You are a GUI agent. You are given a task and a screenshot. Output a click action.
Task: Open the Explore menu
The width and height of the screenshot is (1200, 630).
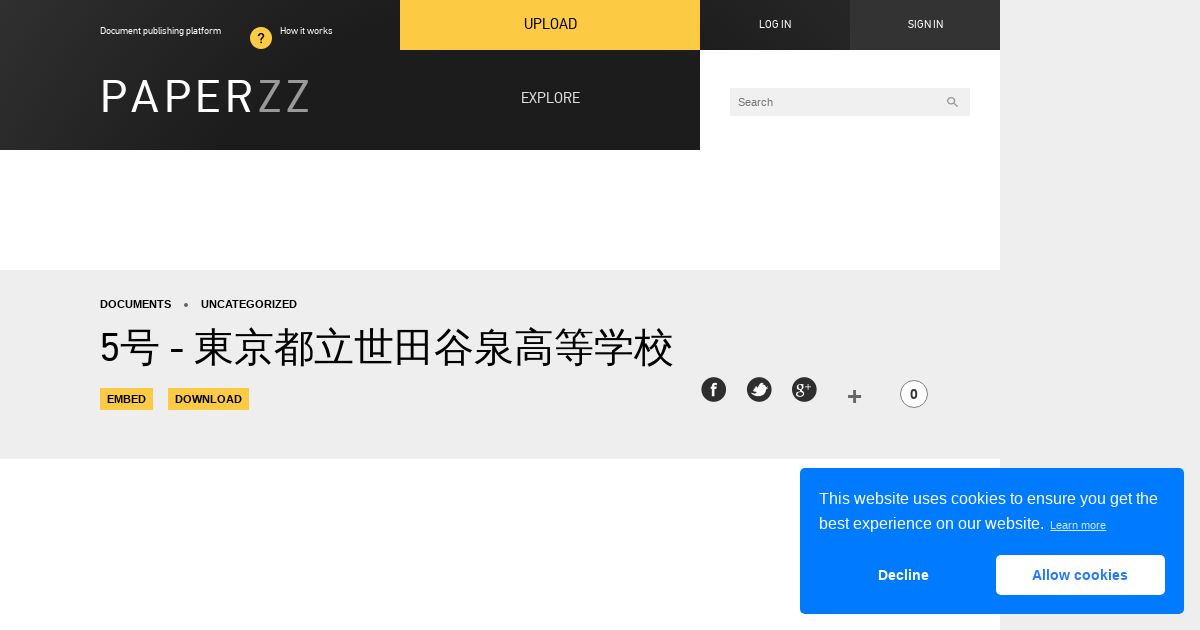pyautogui.click(x=550, y=98)
